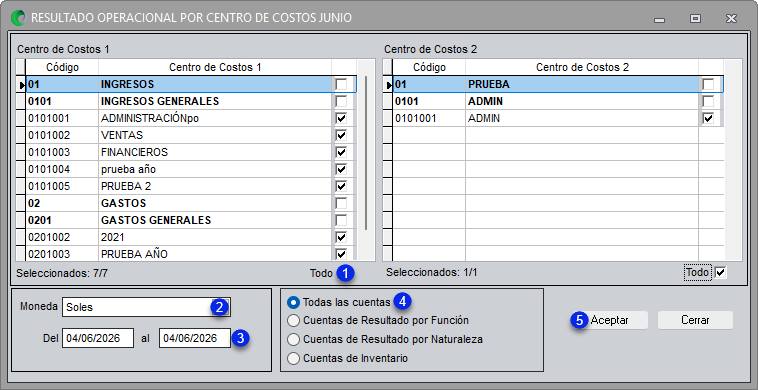Select Todas las cuentas option
The image size is (758, 390).
[293, 303]
